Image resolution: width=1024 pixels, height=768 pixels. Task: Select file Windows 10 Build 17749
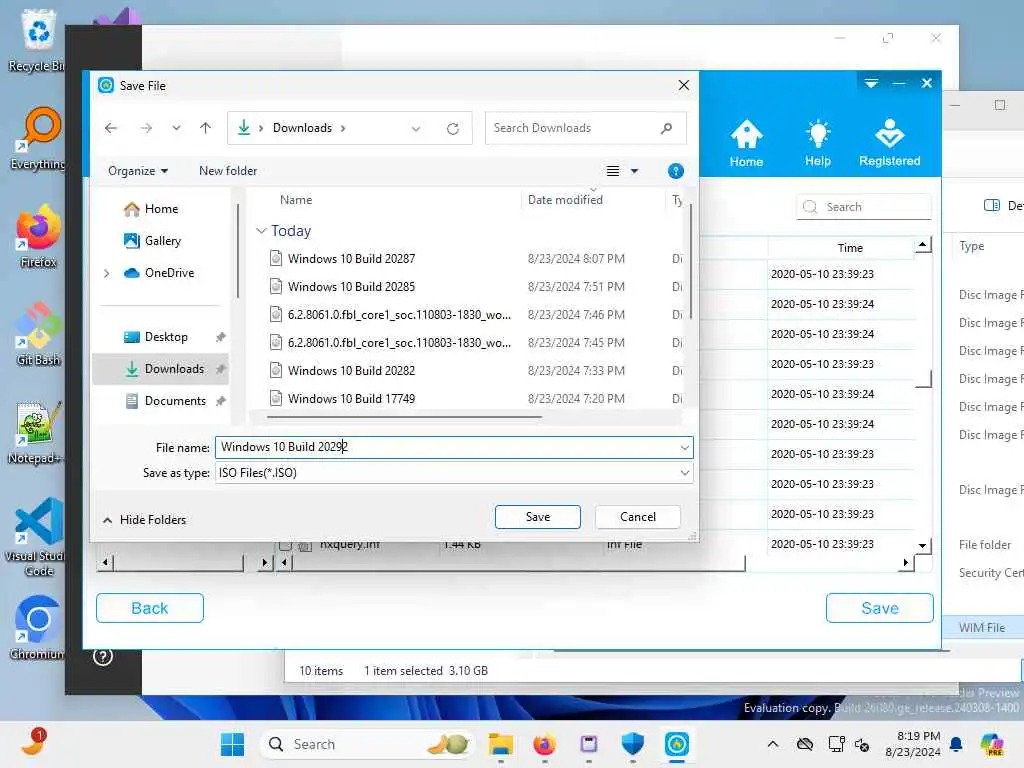point(351,399)
